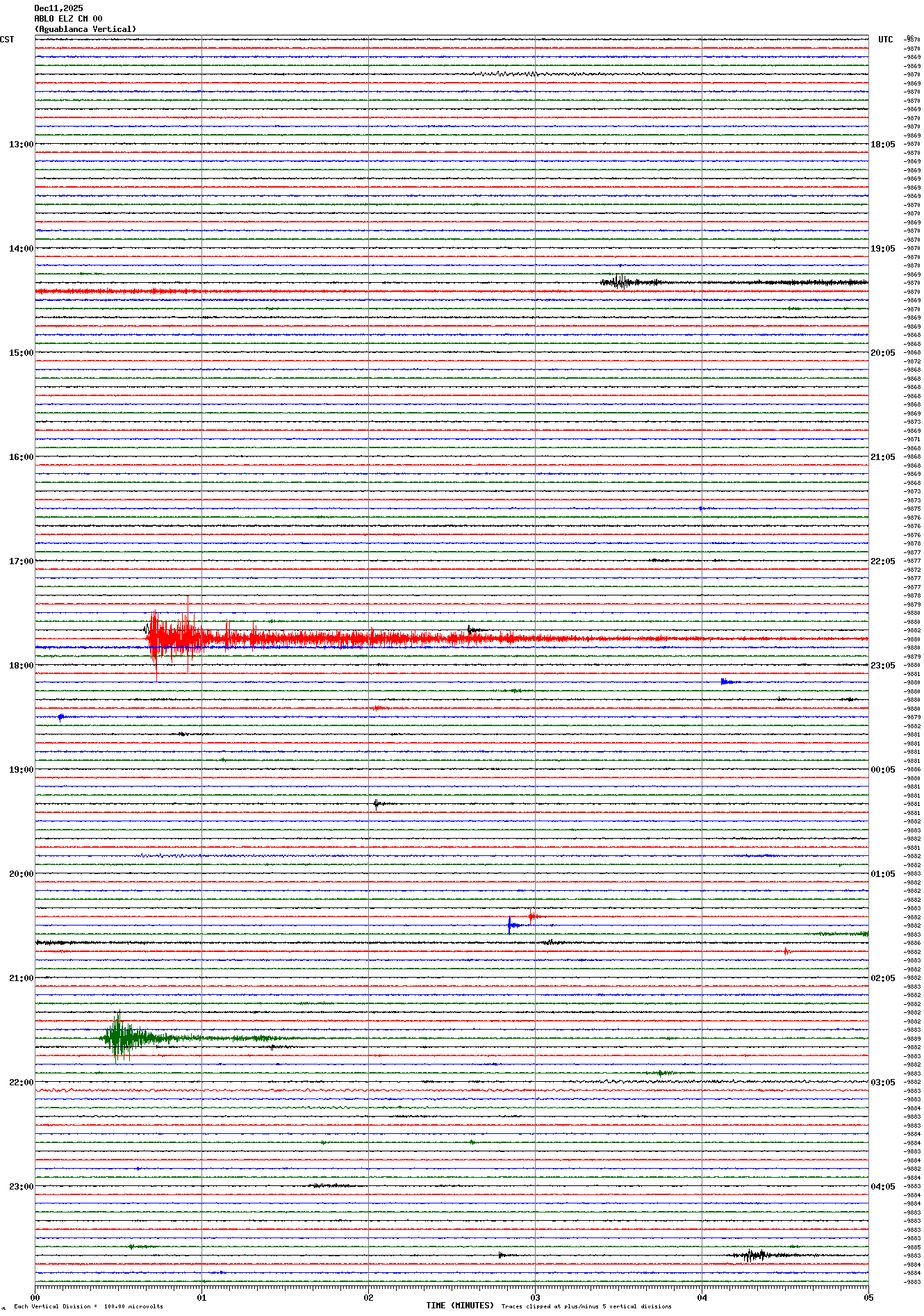Click the Dec11,2025 date header
The width and height of the screenshot is (924, 1316).
[58, 8]
